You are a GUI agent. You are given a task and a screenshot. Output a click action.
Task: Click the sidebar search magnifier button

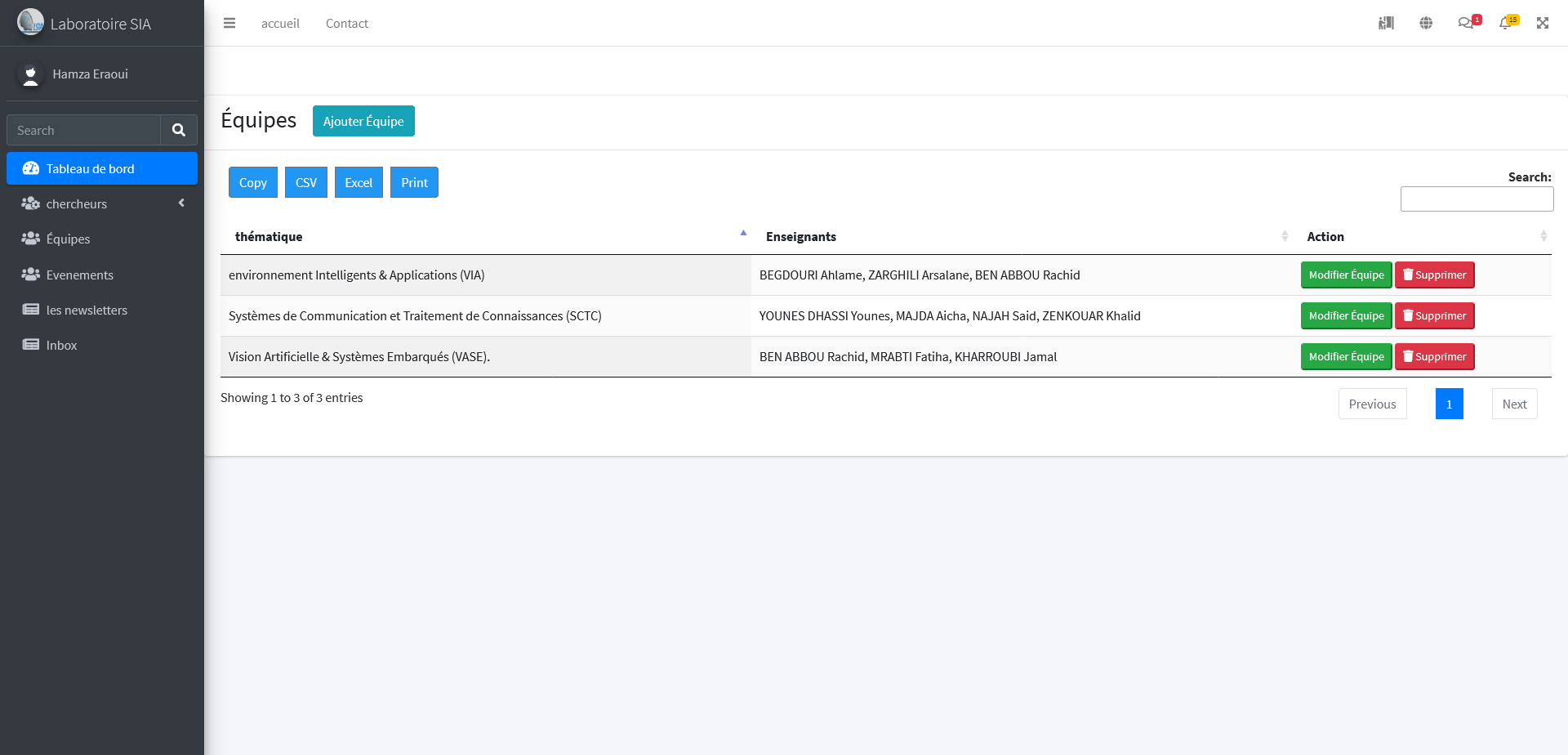pos(179,130)
